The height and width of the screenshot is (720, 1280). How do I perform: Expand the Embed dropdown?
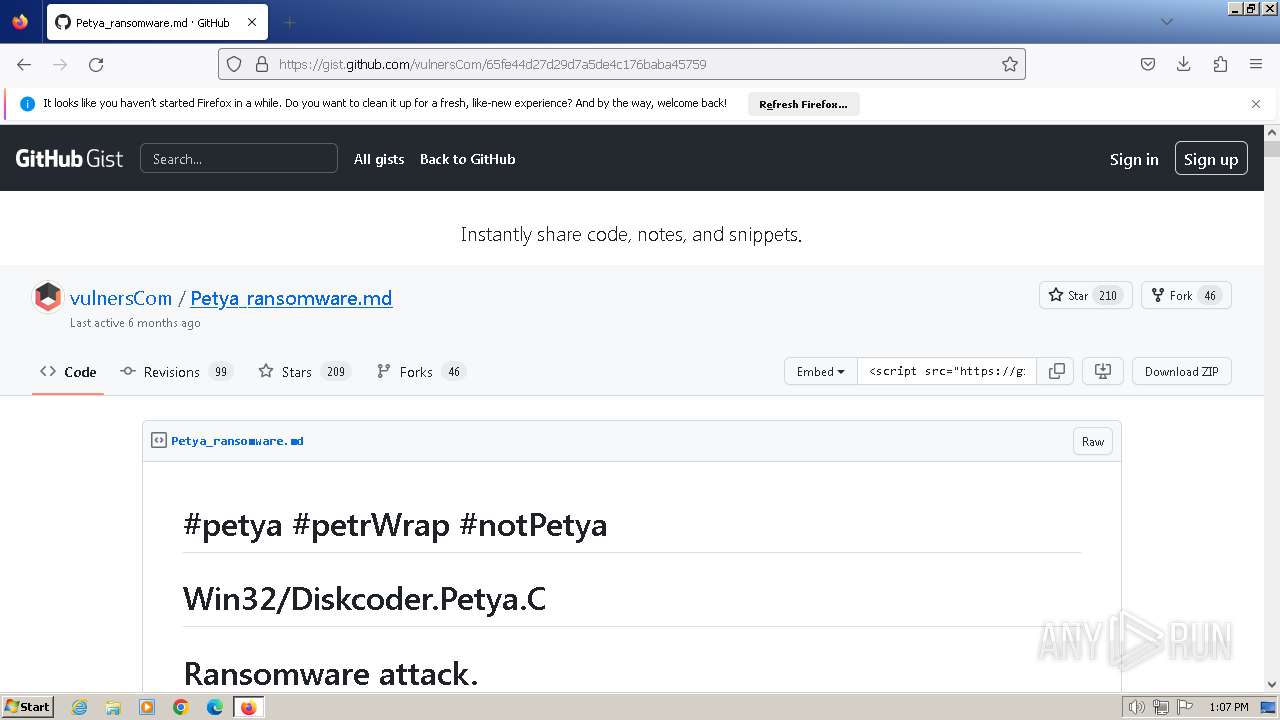(821, 371)
